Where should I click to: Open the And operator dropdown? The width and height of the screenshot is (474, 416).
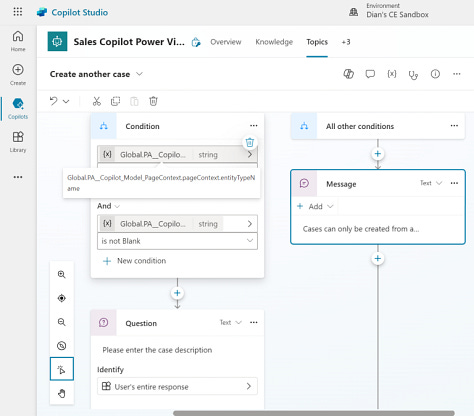[109, 206]
